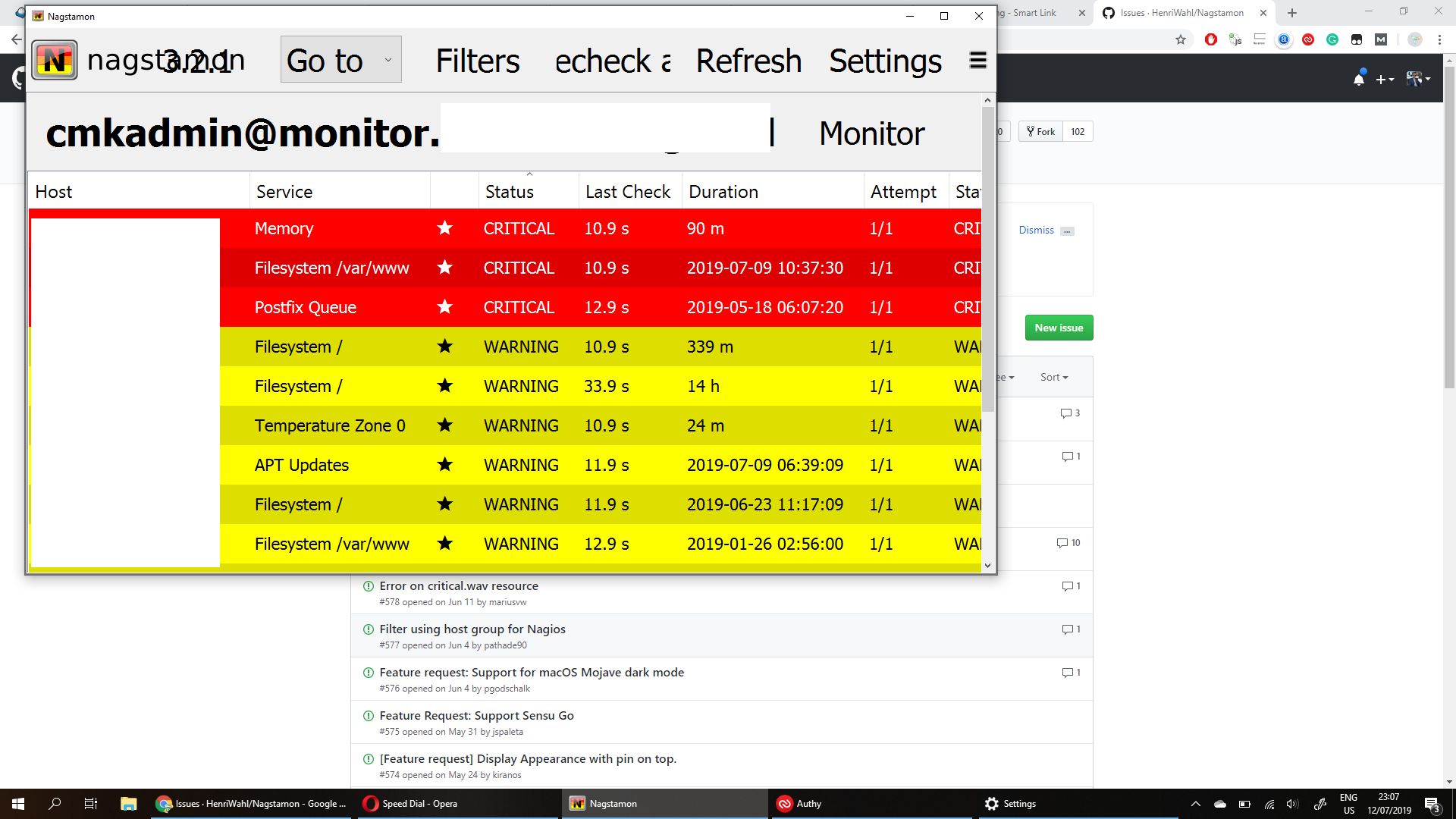Toggle the star on the Postfix Queue service
This screenshot has height=819, width=1456.
[x=445, y=307]
